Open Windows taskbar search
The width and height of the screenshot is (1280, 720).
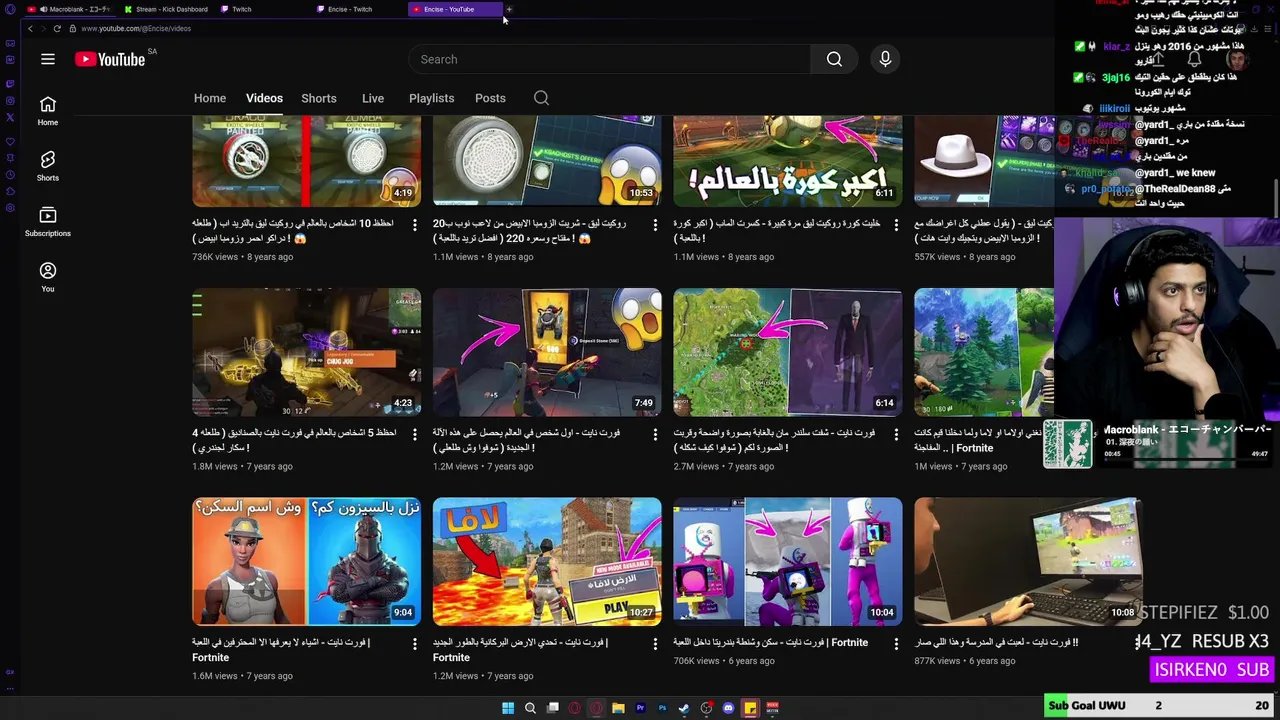[530, 708]
